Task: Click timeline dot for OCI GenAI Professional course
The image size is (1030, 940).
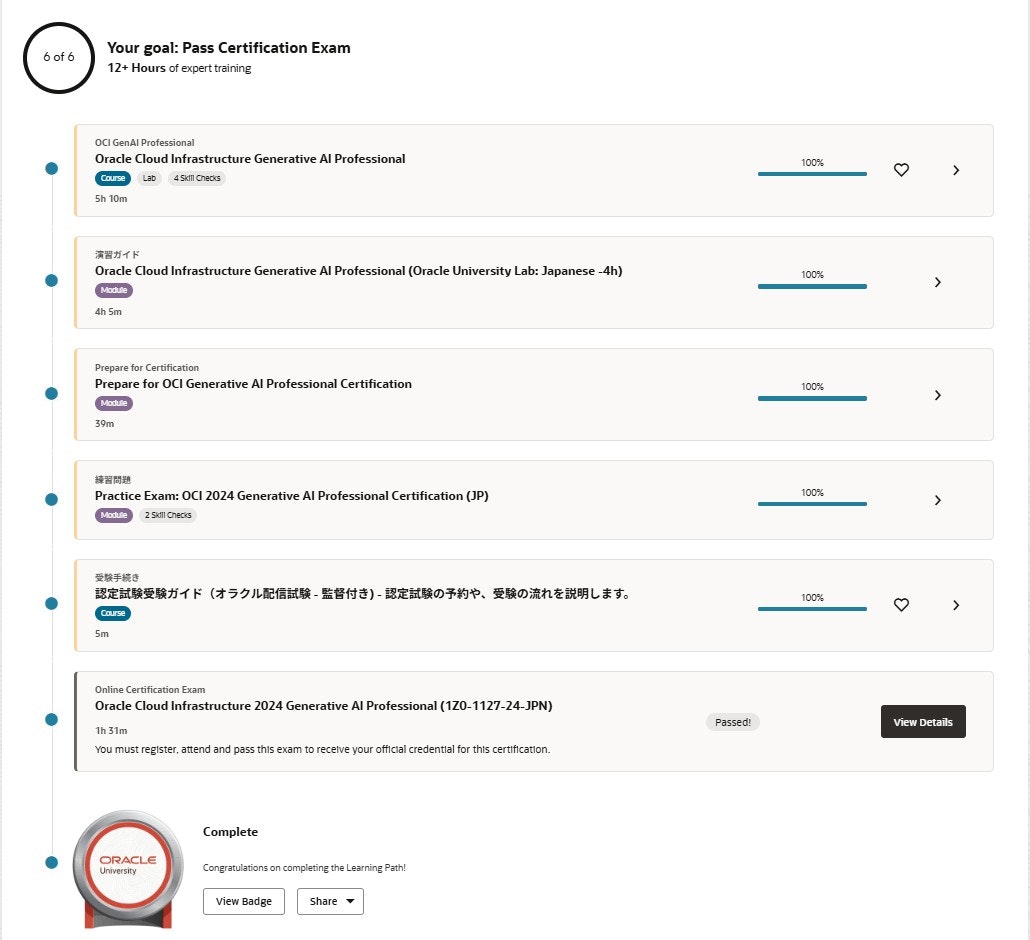Action: 51,169
